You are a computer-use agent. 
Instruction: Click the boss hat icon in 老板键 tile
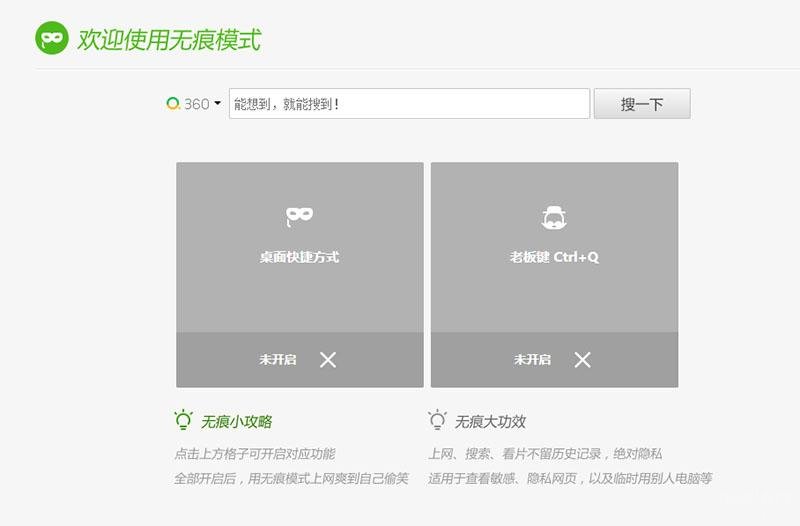coord(554,217)
